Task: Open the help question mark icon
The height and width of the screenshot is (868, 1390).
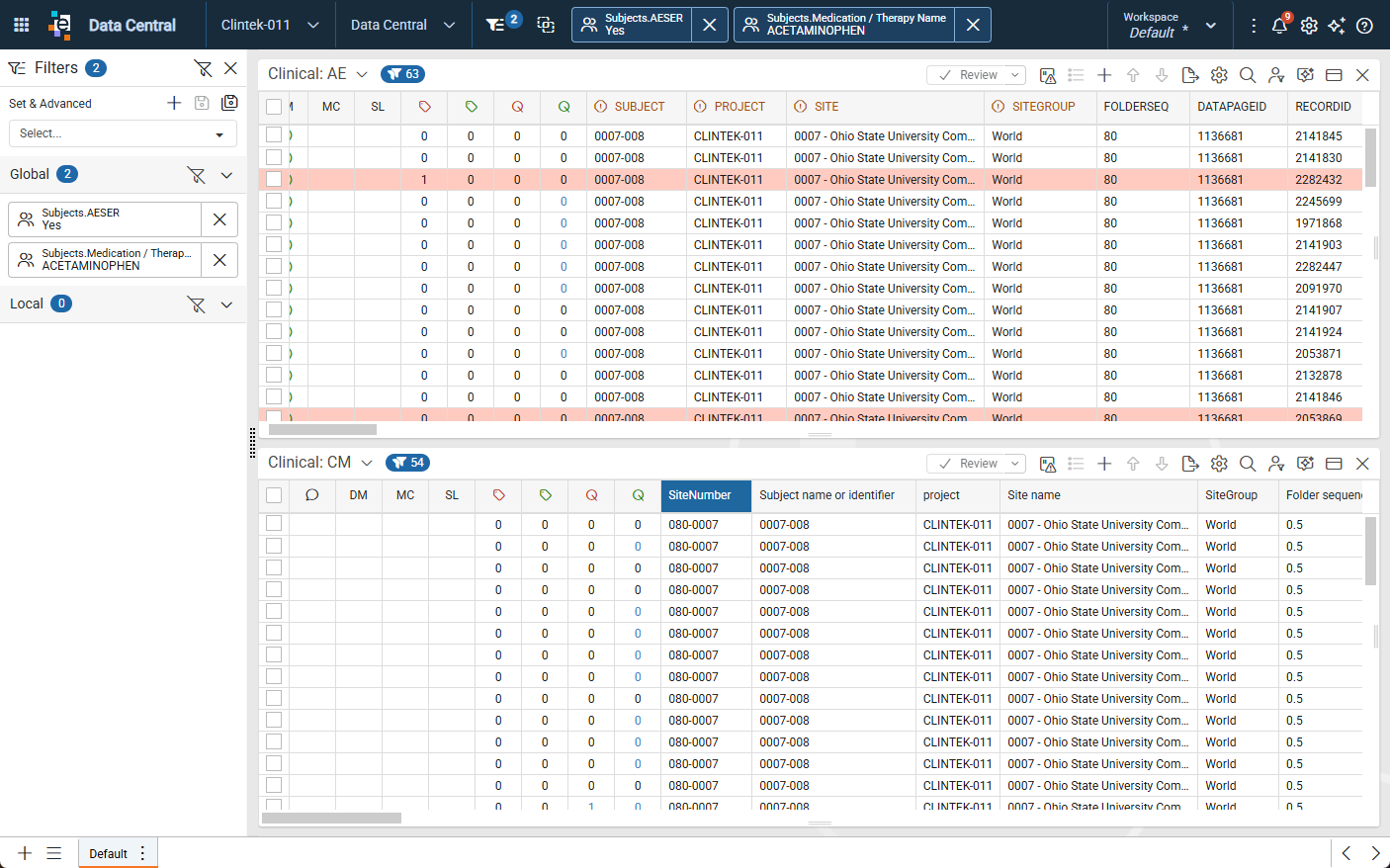Action: [1364, 26]
